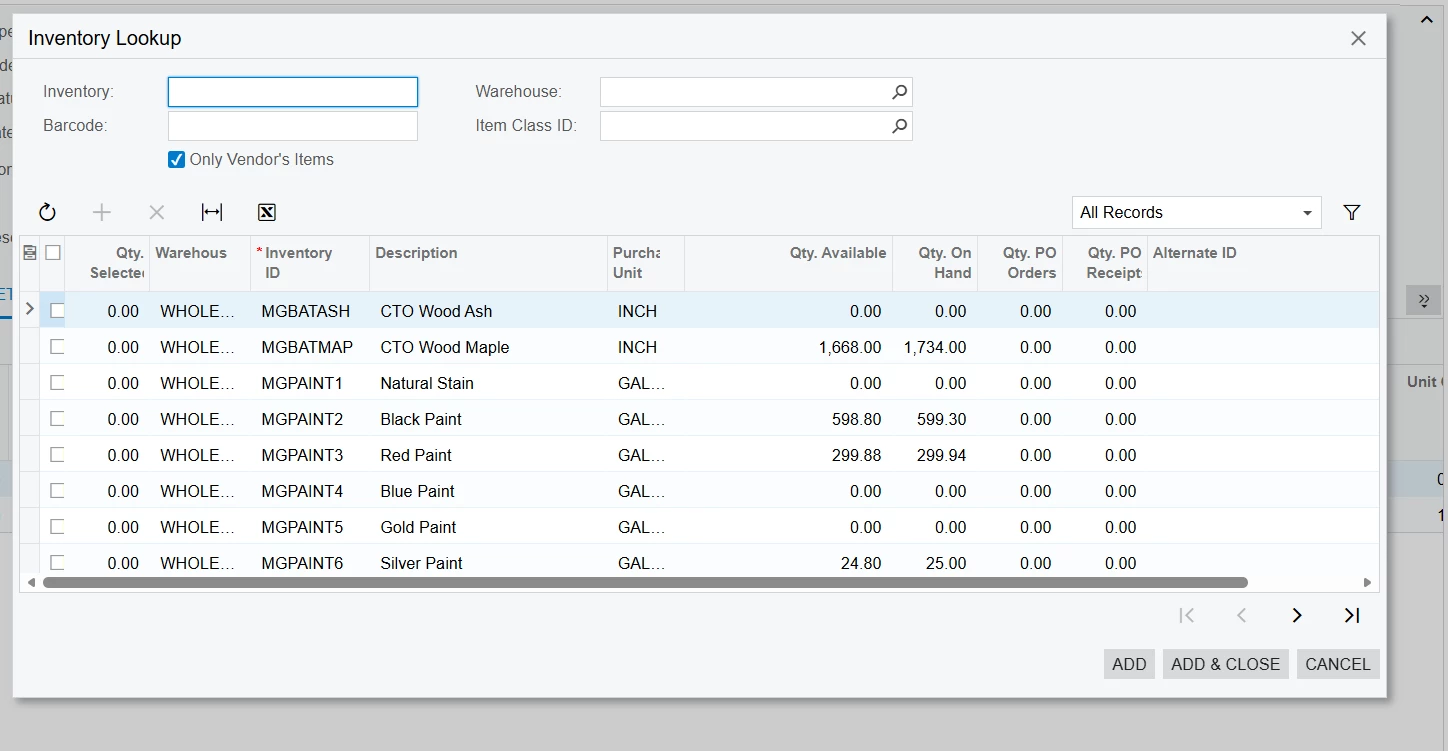Go to first page arrow

click(x=1187, y=616)
